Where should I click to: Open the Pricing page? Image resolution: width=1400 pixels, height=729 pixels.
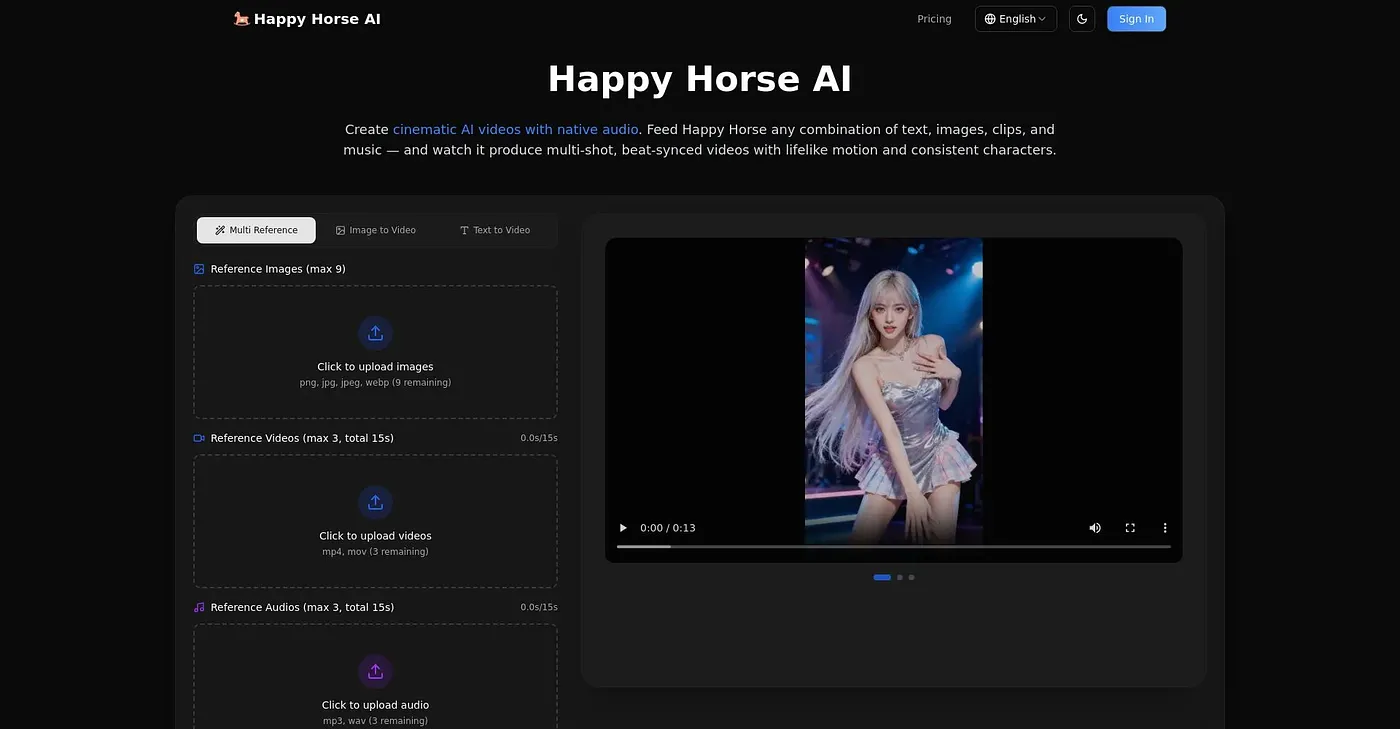pos(934,19)
